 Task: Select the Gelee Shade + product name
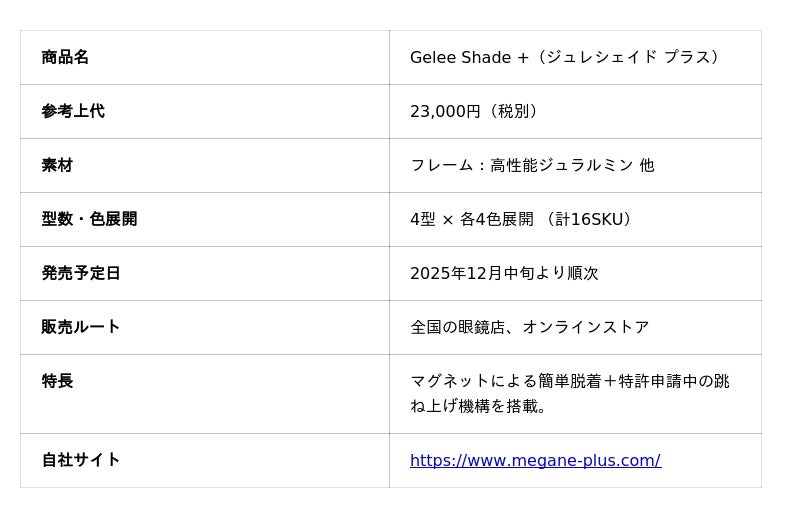(469, 57)
